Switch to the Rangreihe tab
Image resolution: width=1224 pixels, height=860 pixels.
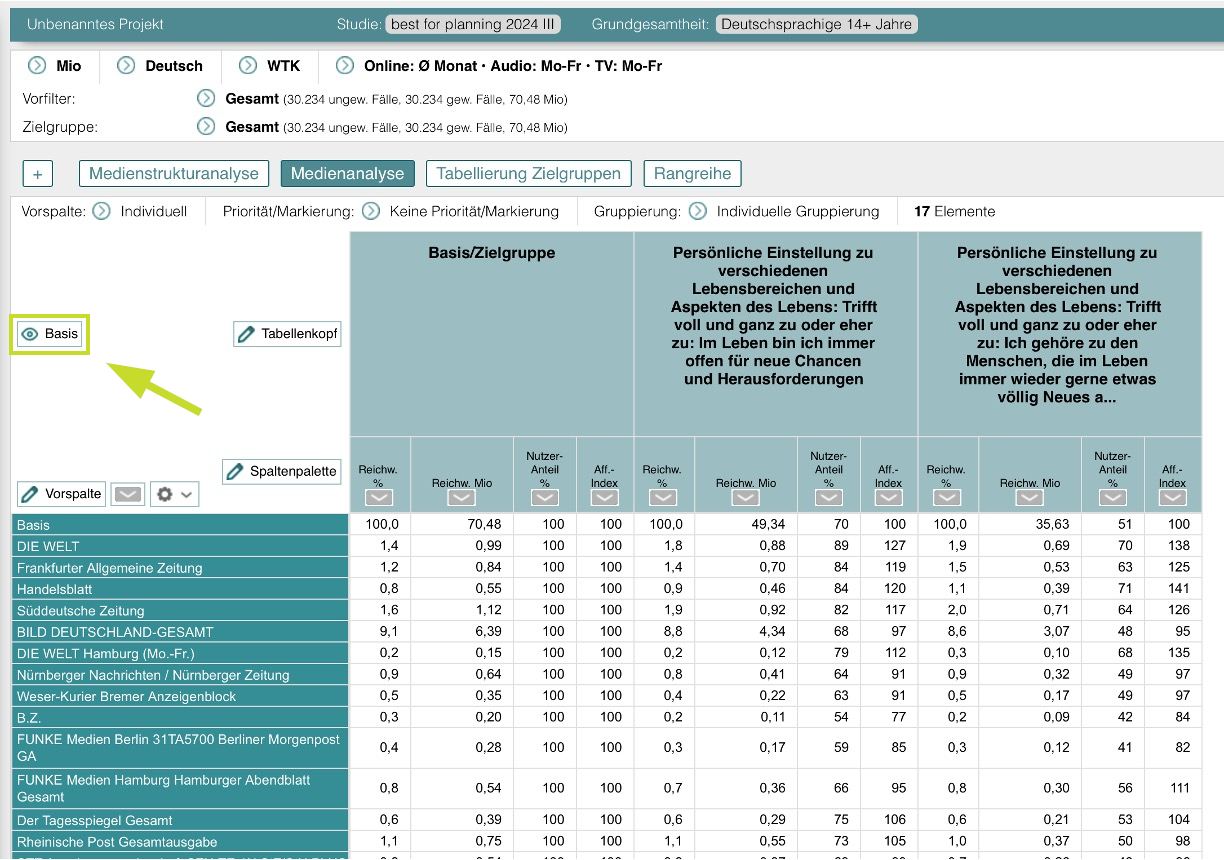pyautogui.click(x=692, y=174)
